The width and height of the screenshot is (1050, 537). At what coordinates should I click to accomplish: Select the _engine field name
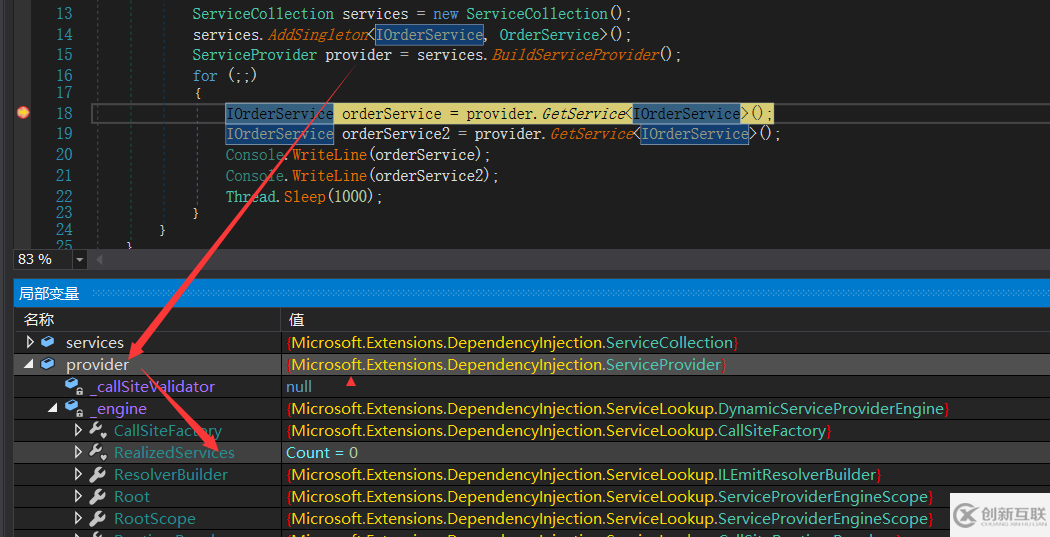coord(118,409)
